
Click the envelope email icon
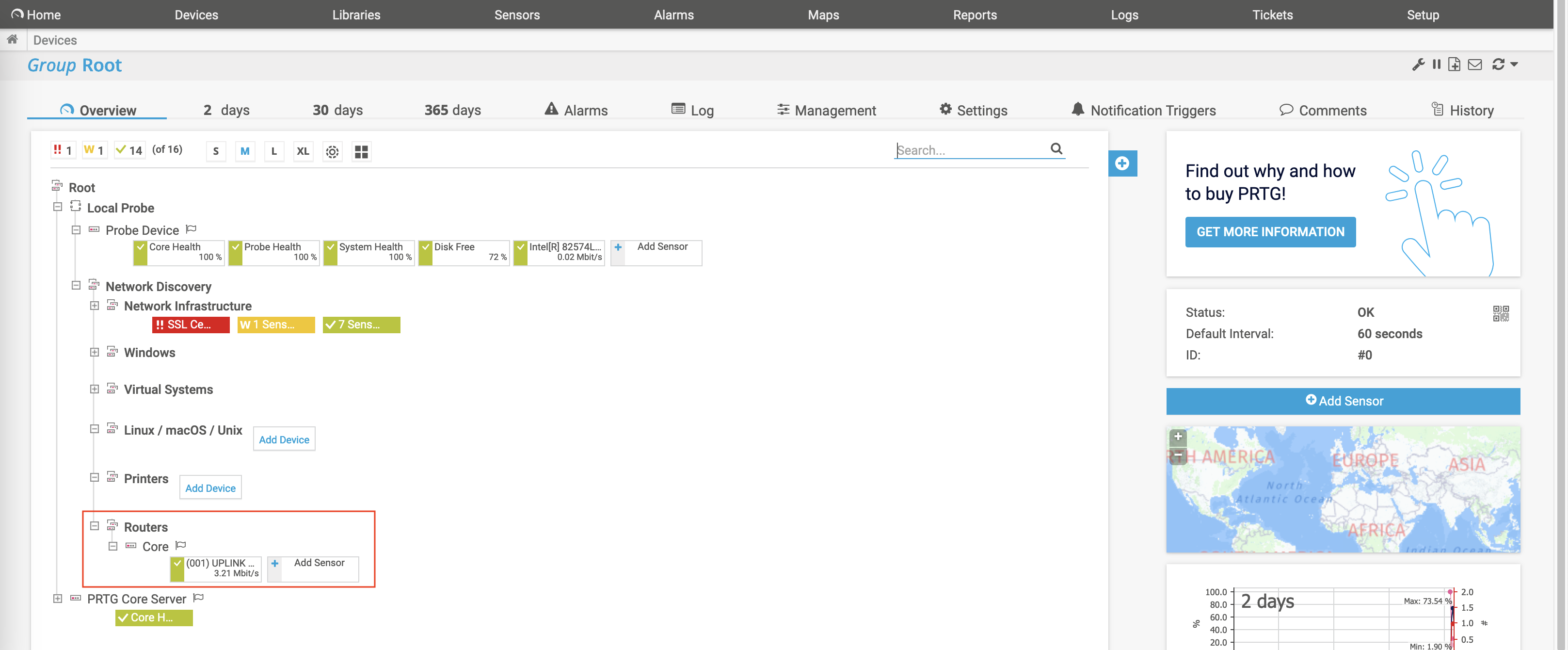pyautogui.click(x=1474, y=65)
